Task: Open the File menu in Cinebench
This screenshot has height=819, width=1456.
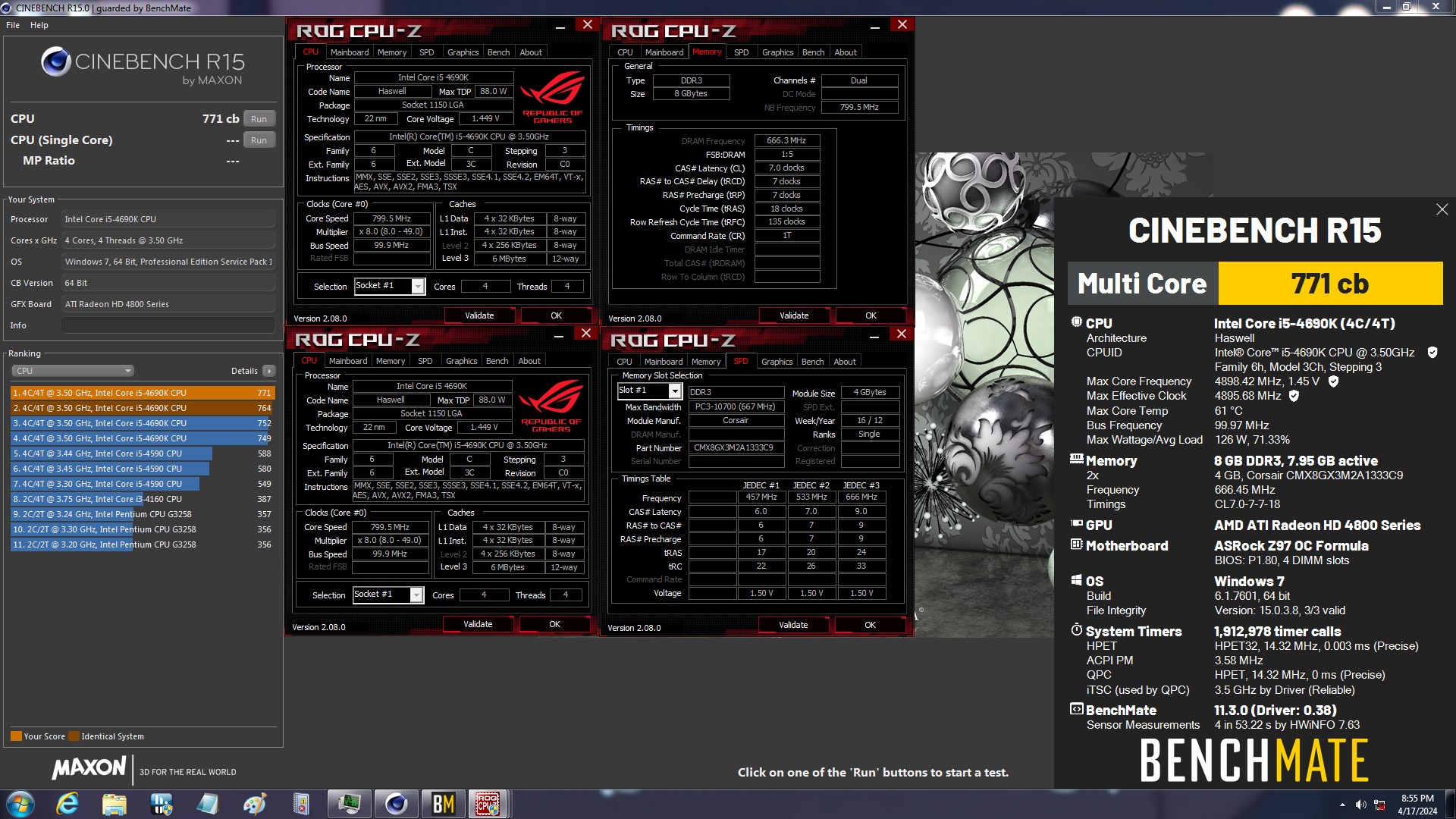Action: pyautogui.click(x=13, y=25)
